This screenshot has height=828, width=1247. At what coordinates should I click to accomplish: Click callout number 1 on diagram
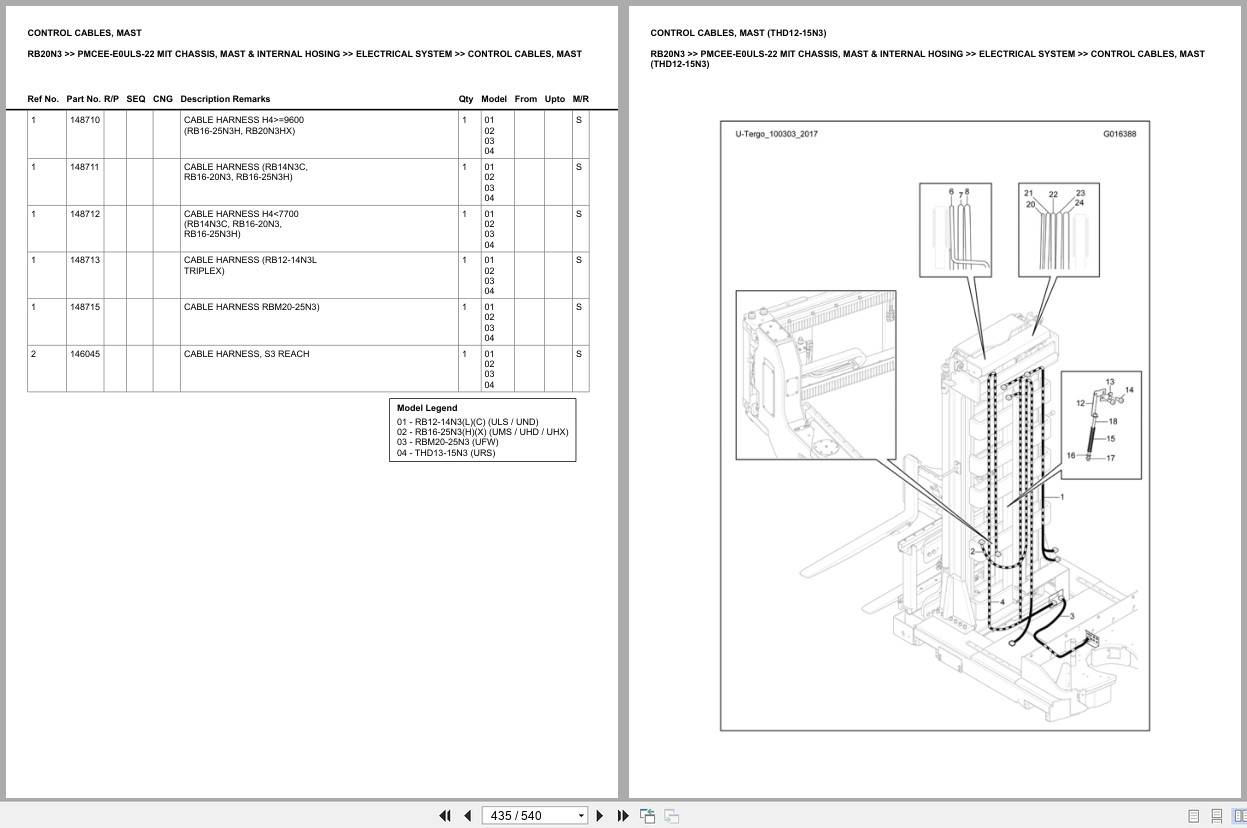[x=1062, y=497]
